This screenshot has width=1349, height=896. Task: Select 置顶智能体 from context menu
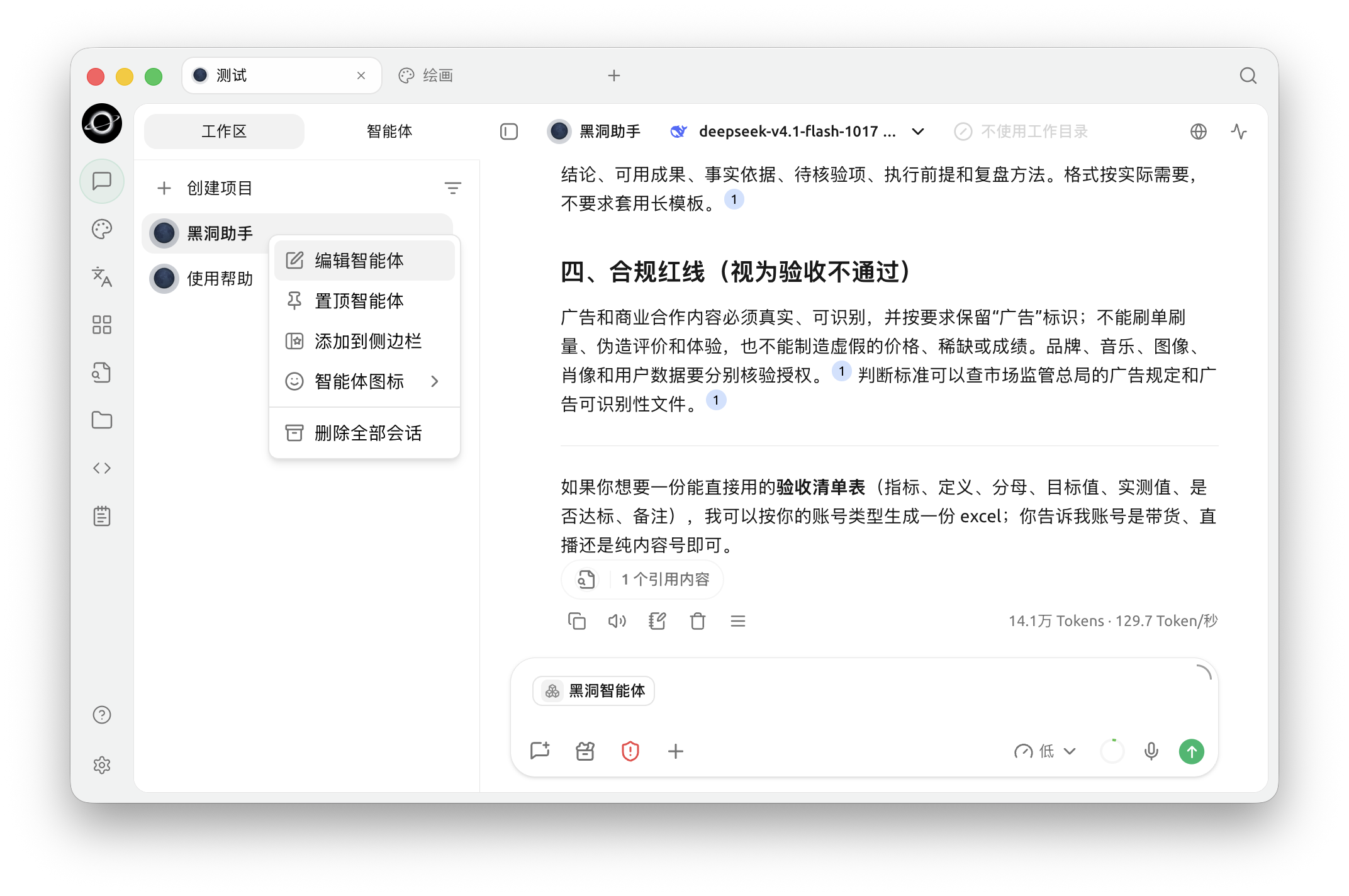click(365, 301)
